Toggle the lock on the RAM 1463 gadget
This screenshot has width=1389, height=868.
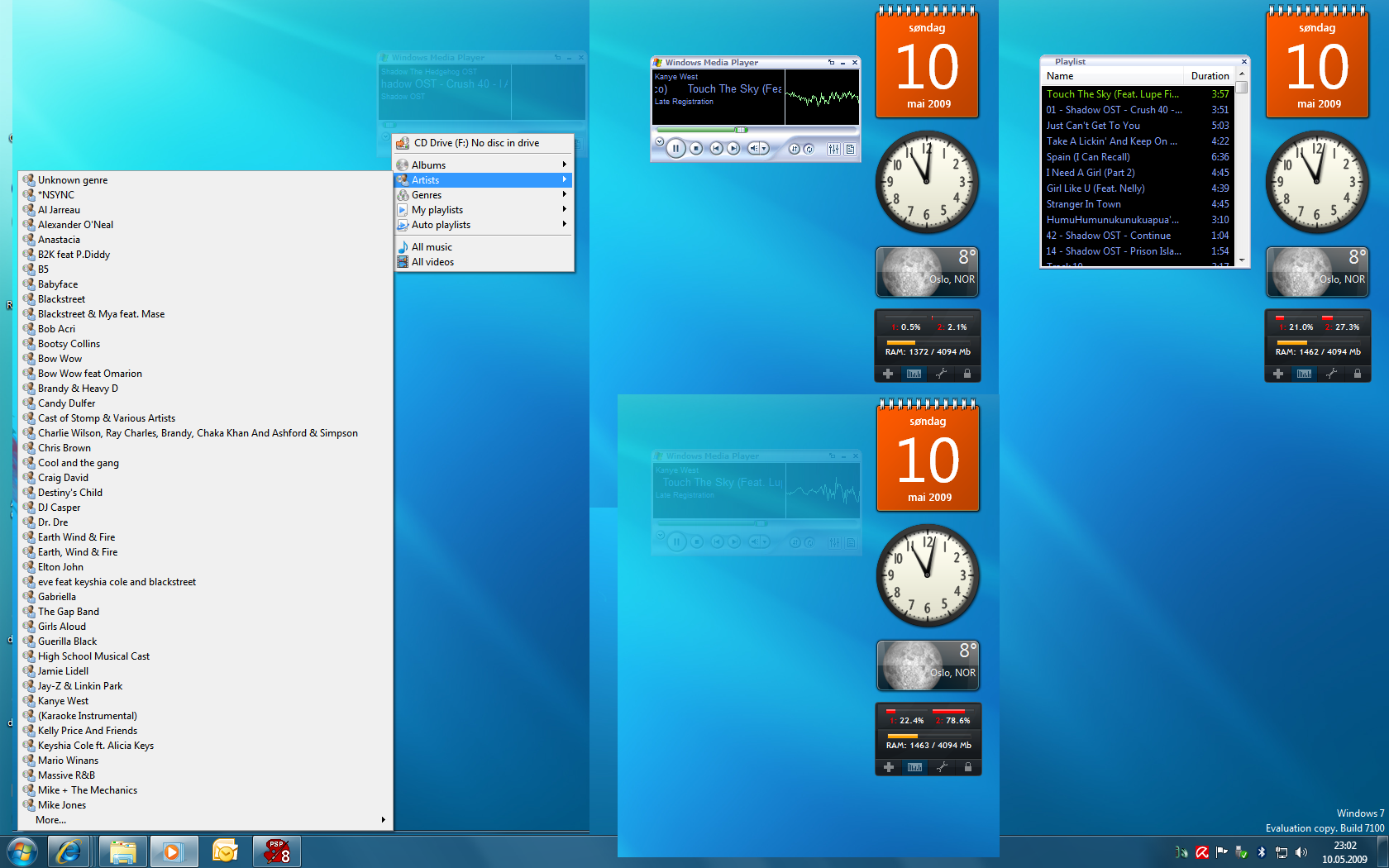coord(967,767)
